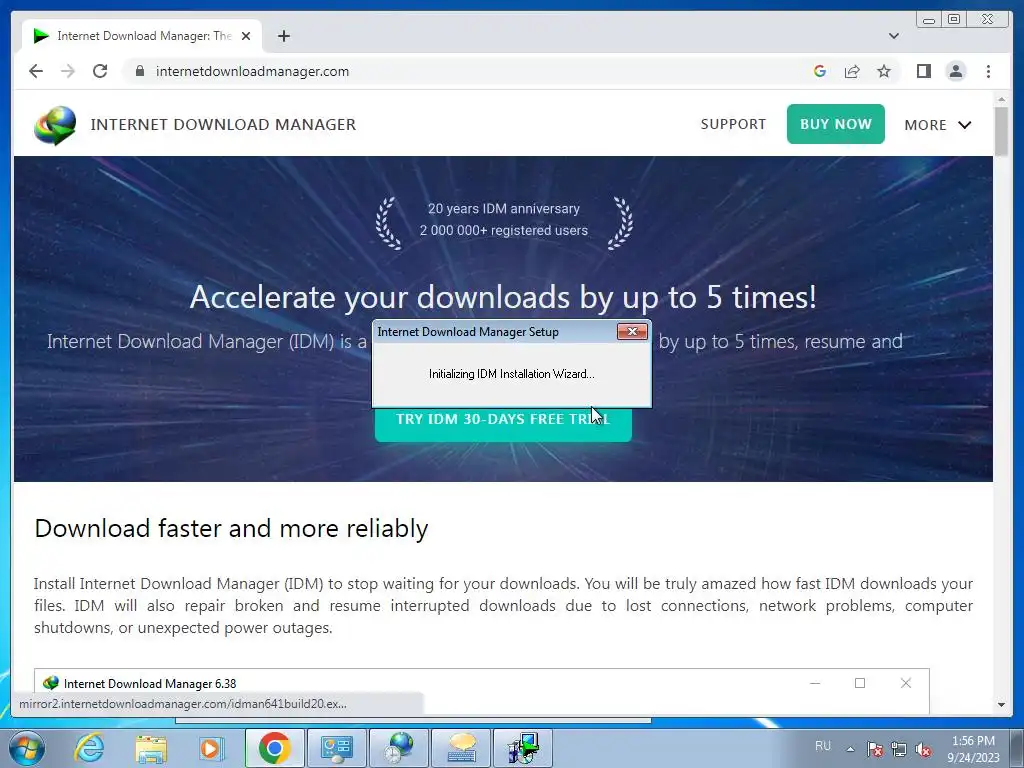Open the Action Center flag icon
This screenshot has height=768, width=1024.
coord(874,749)
